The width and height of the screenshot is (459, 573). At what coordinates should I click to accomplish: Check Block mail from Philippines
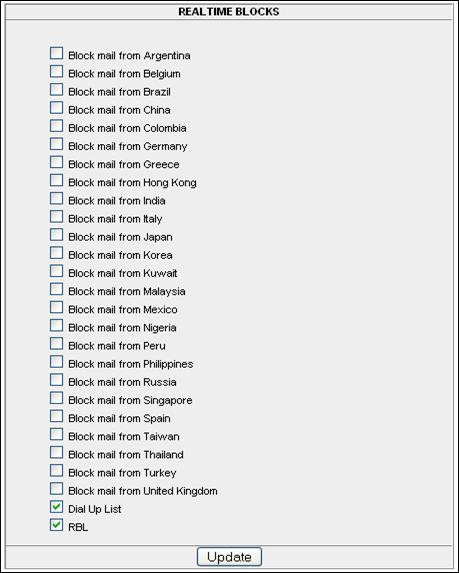click(56, 362)
